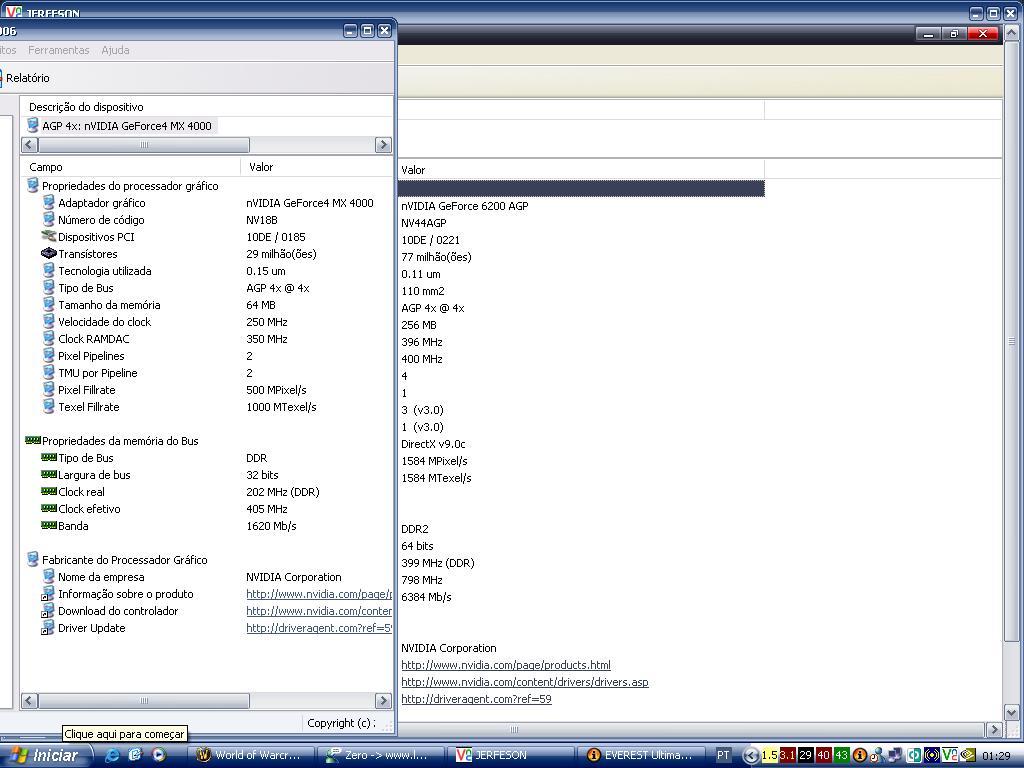This screenshot has width=1024, height=768.
Task: Click the PT language indicator
Action: 723,755
